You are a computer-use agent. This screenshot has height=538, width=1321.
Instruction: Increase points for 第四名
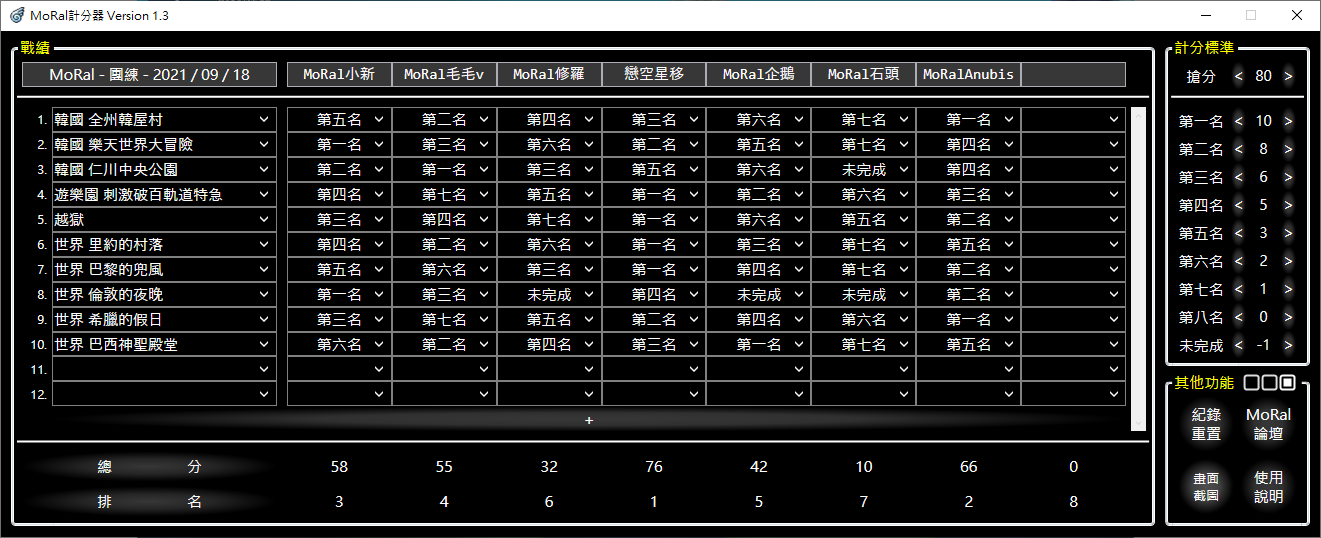click(x=1288, y=205)
